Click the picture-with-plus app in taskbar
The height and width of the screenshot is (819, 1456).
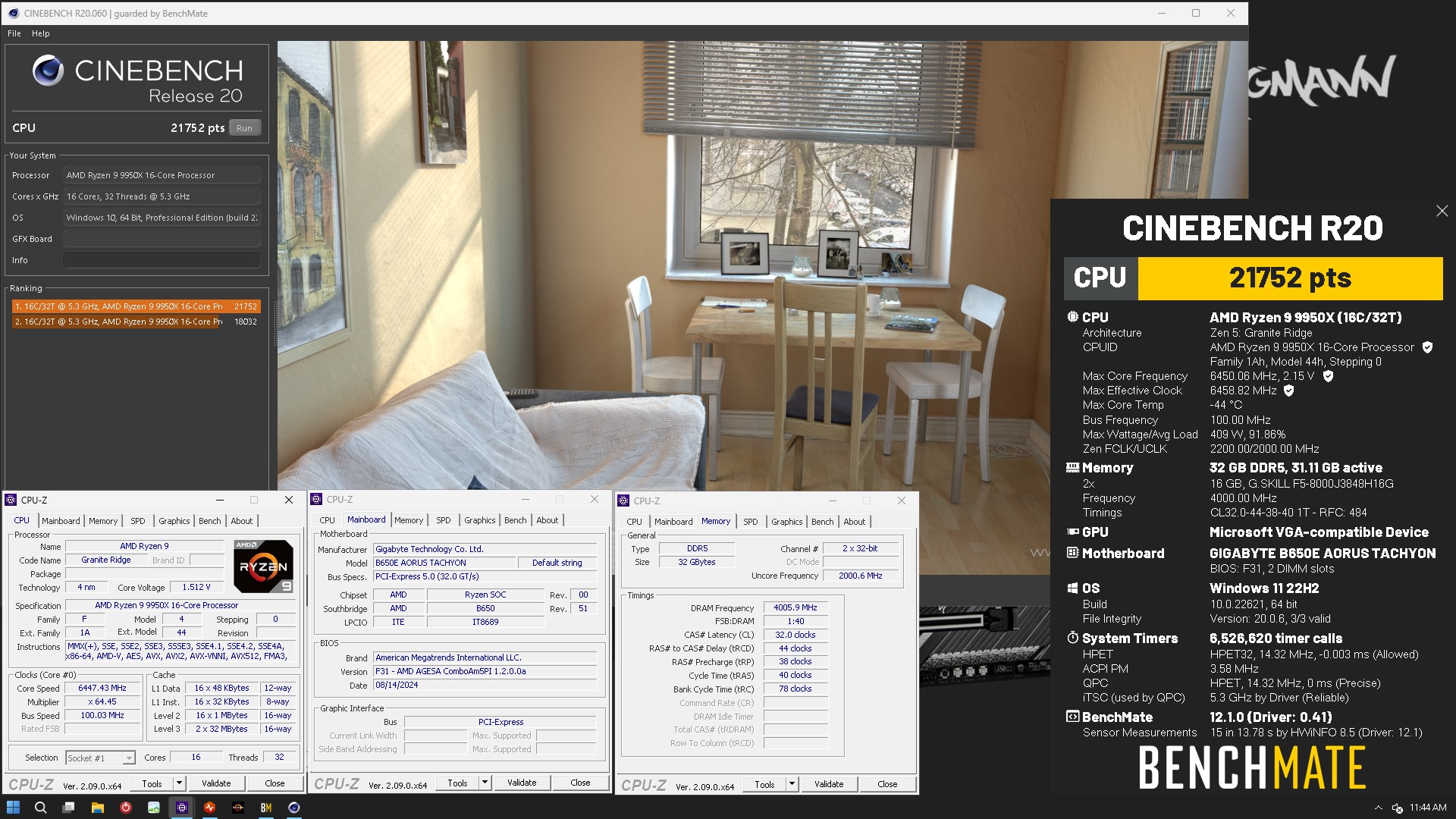pyautogui.click(x=154, y=808)
